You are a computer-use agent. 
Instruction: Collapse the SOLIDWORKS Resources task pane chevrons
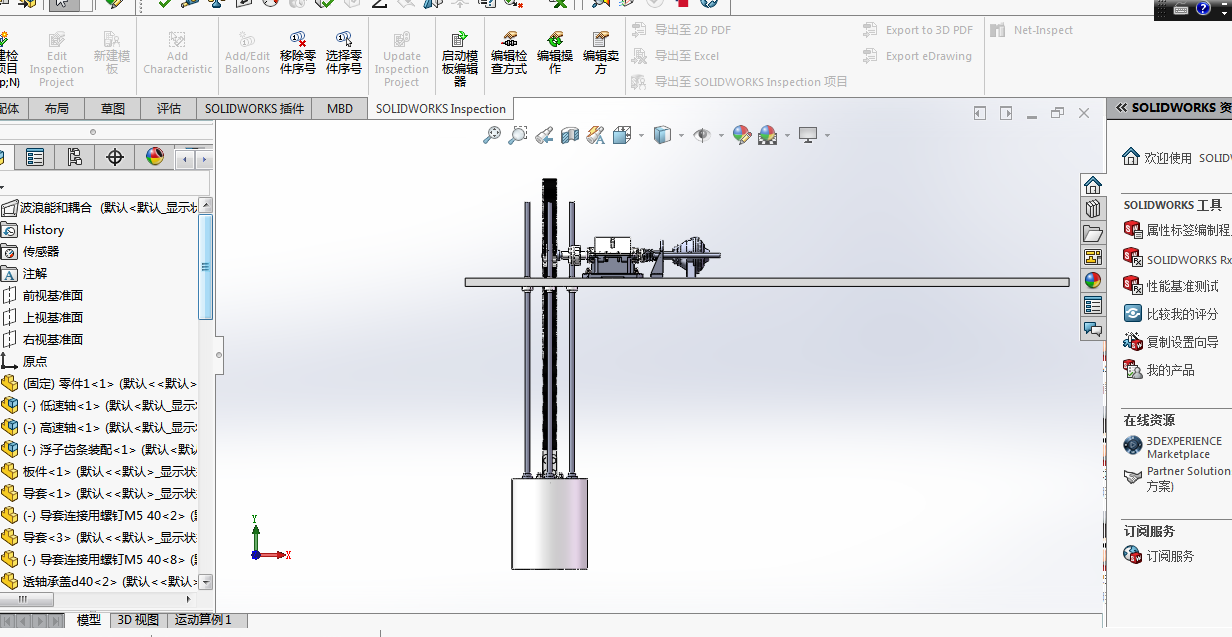point(1121,107)
